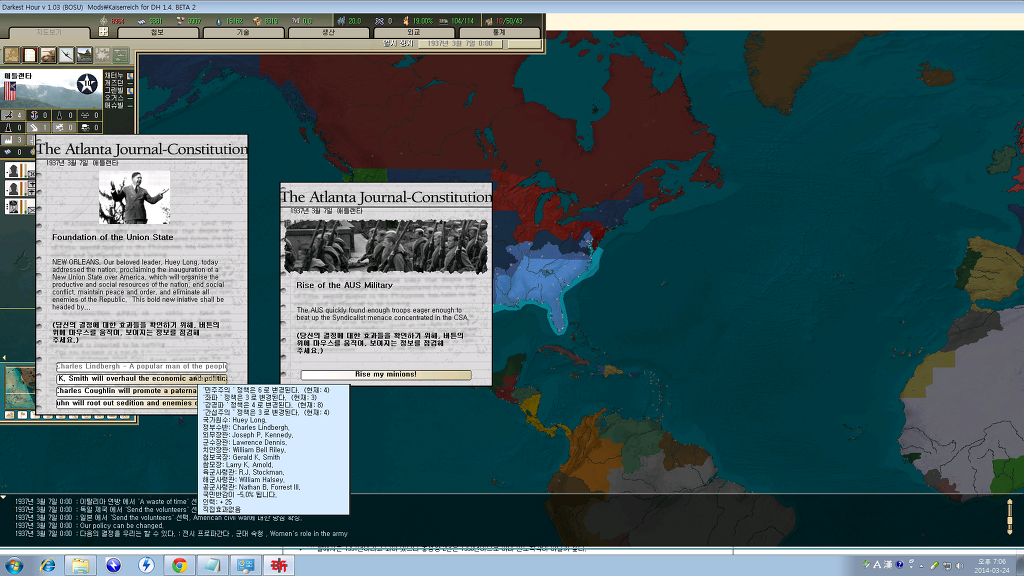Click the flag minimap filter button
This screenshot has width=1024, height=576.
22,415
